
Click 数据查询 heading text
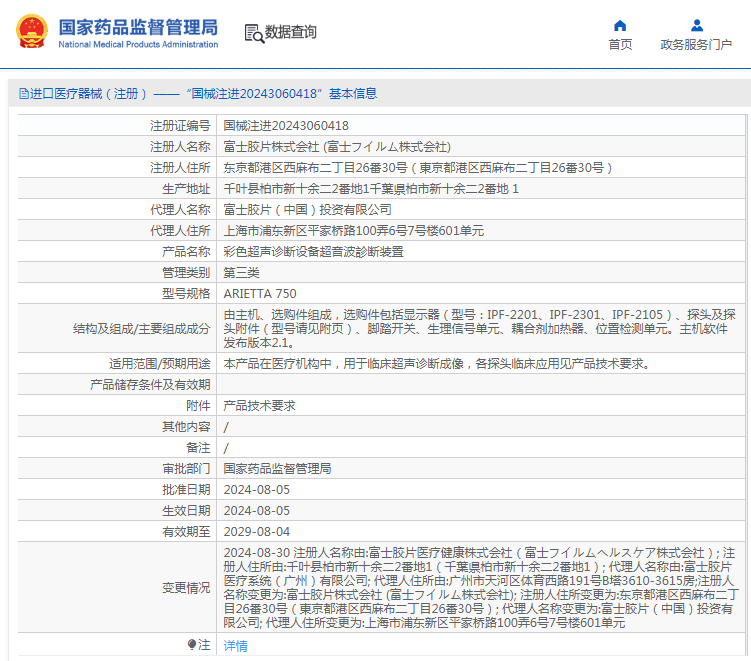291,32
